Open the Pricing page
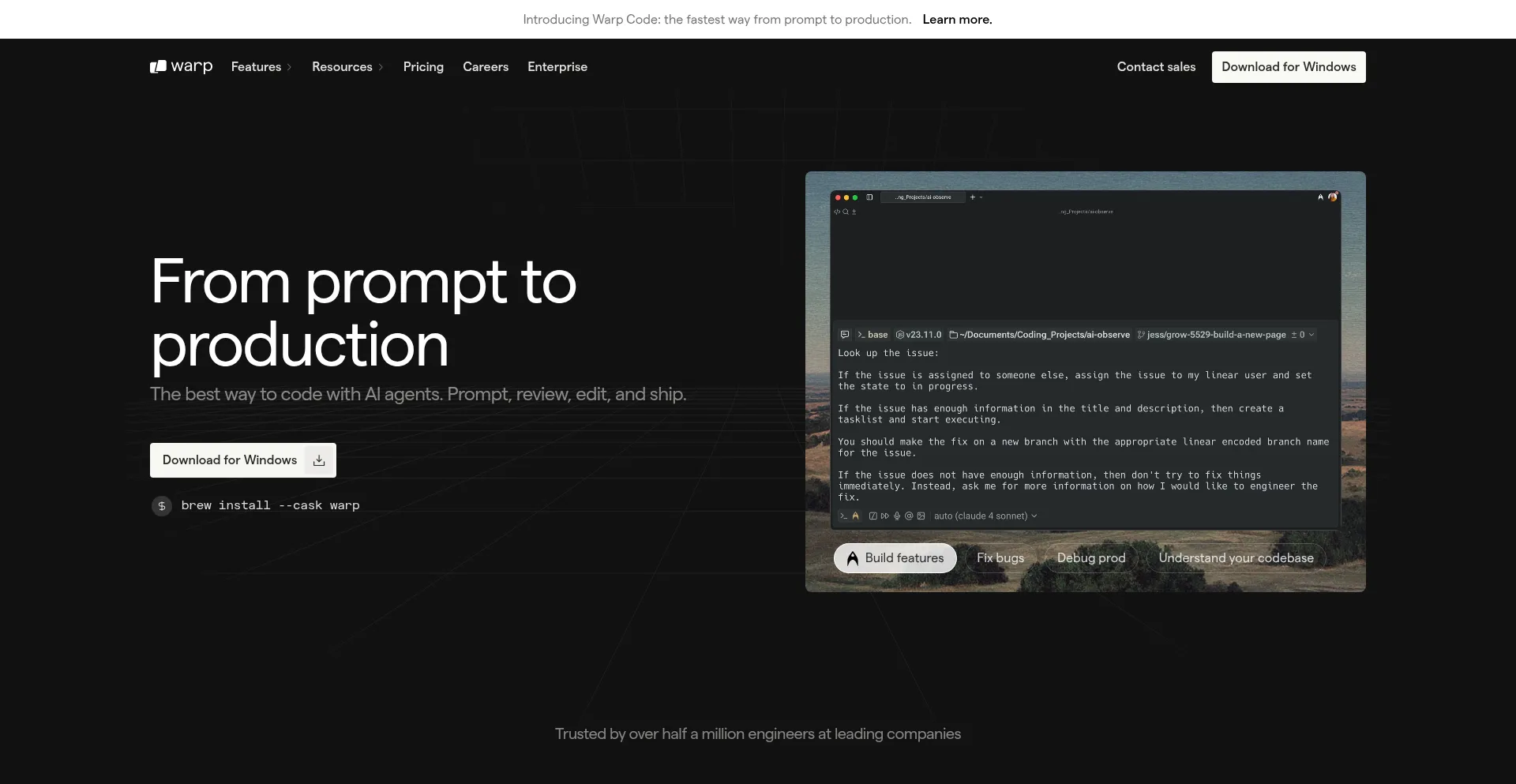 tap(423, 67)
